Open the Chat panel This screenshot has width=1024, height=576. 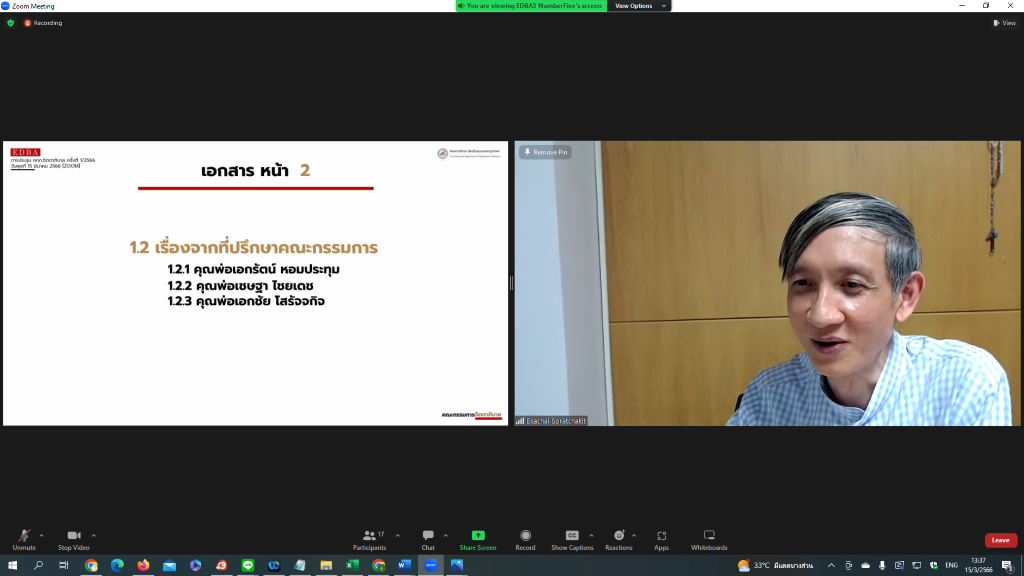(x=428, y=539)
